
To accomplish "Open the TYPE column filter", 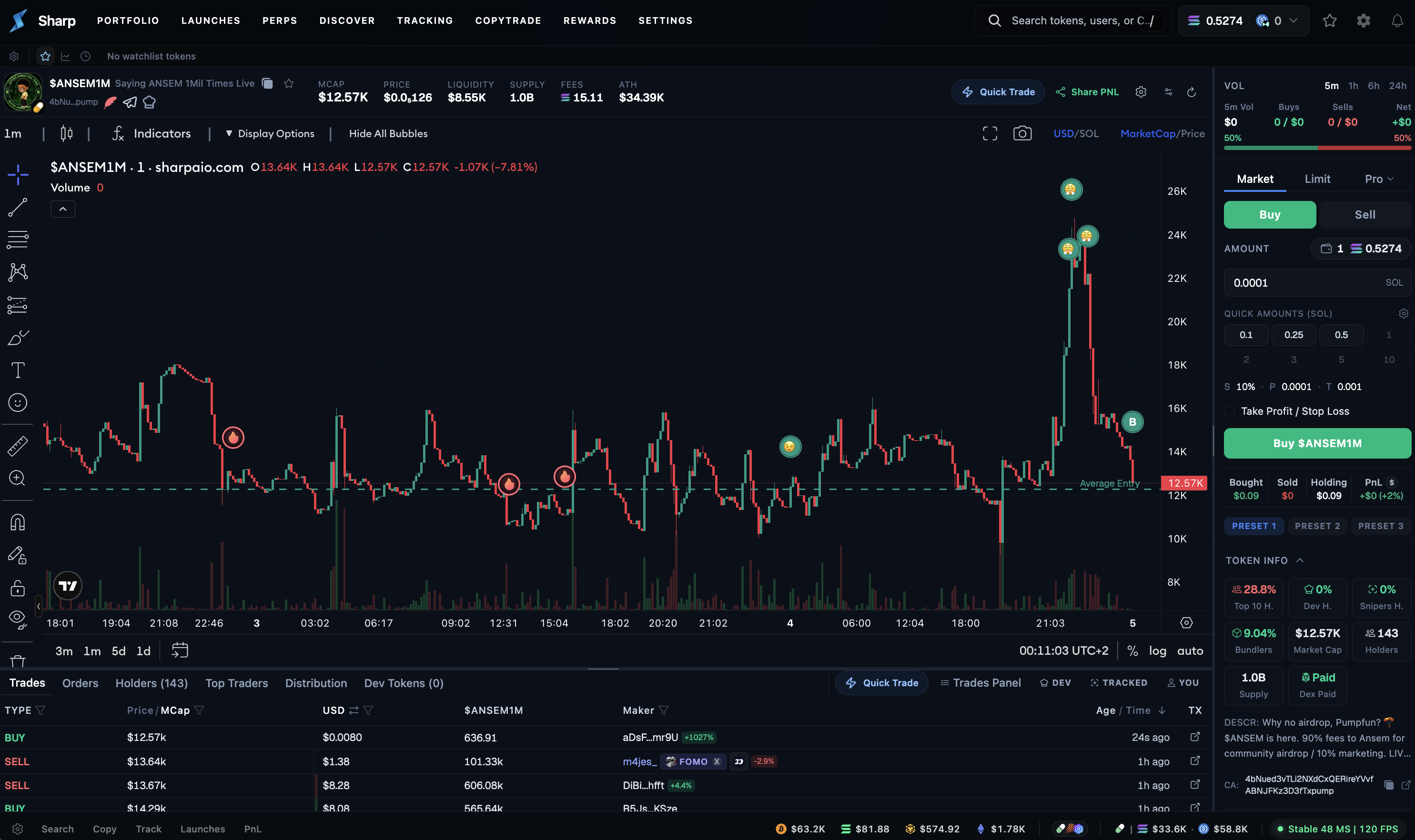I will pos(41,710).
